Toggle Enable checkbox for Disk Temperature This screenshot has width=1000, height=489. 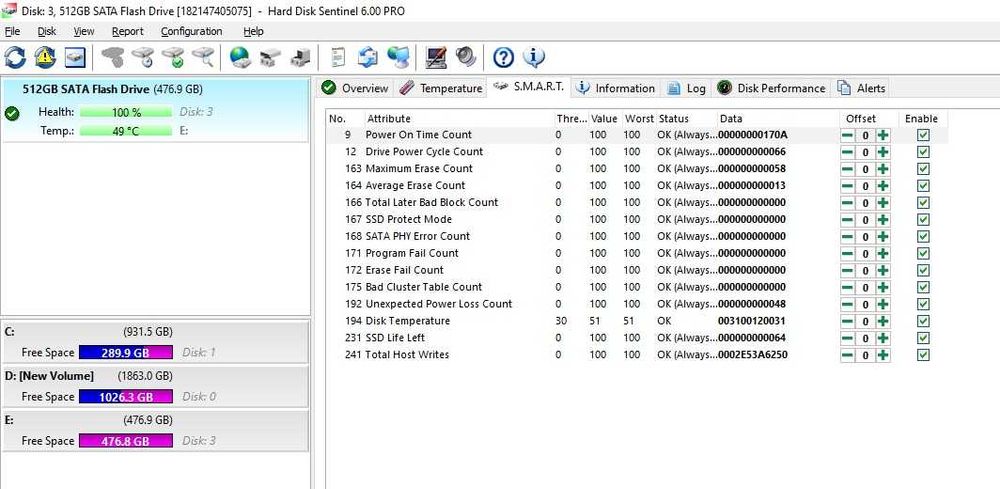[x=923, y=321]
